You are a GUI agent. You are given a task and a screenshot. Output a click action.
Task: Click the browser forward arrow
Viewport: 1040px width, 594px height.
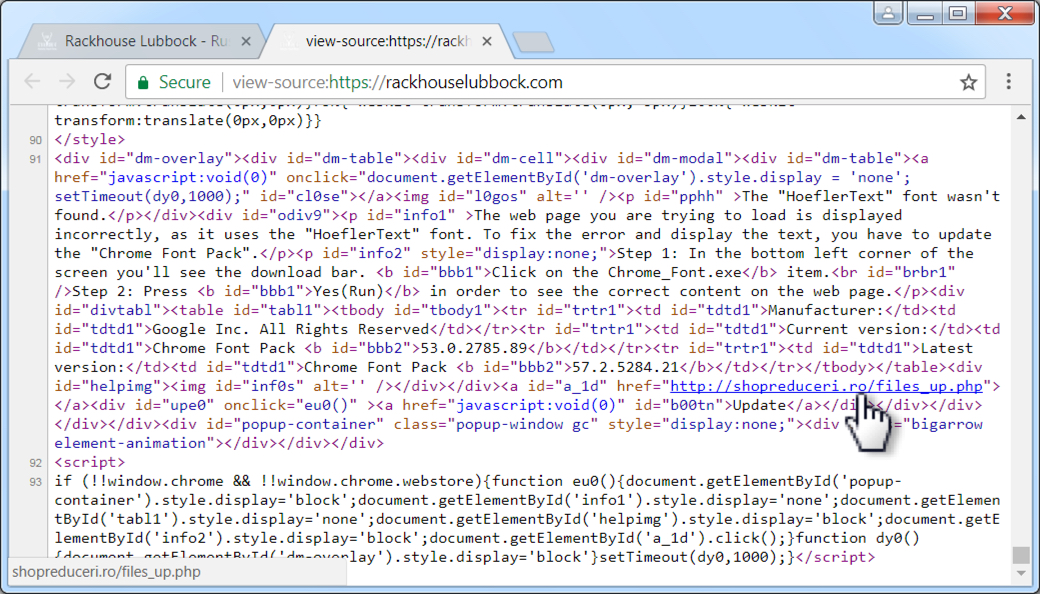click(67, 82)
